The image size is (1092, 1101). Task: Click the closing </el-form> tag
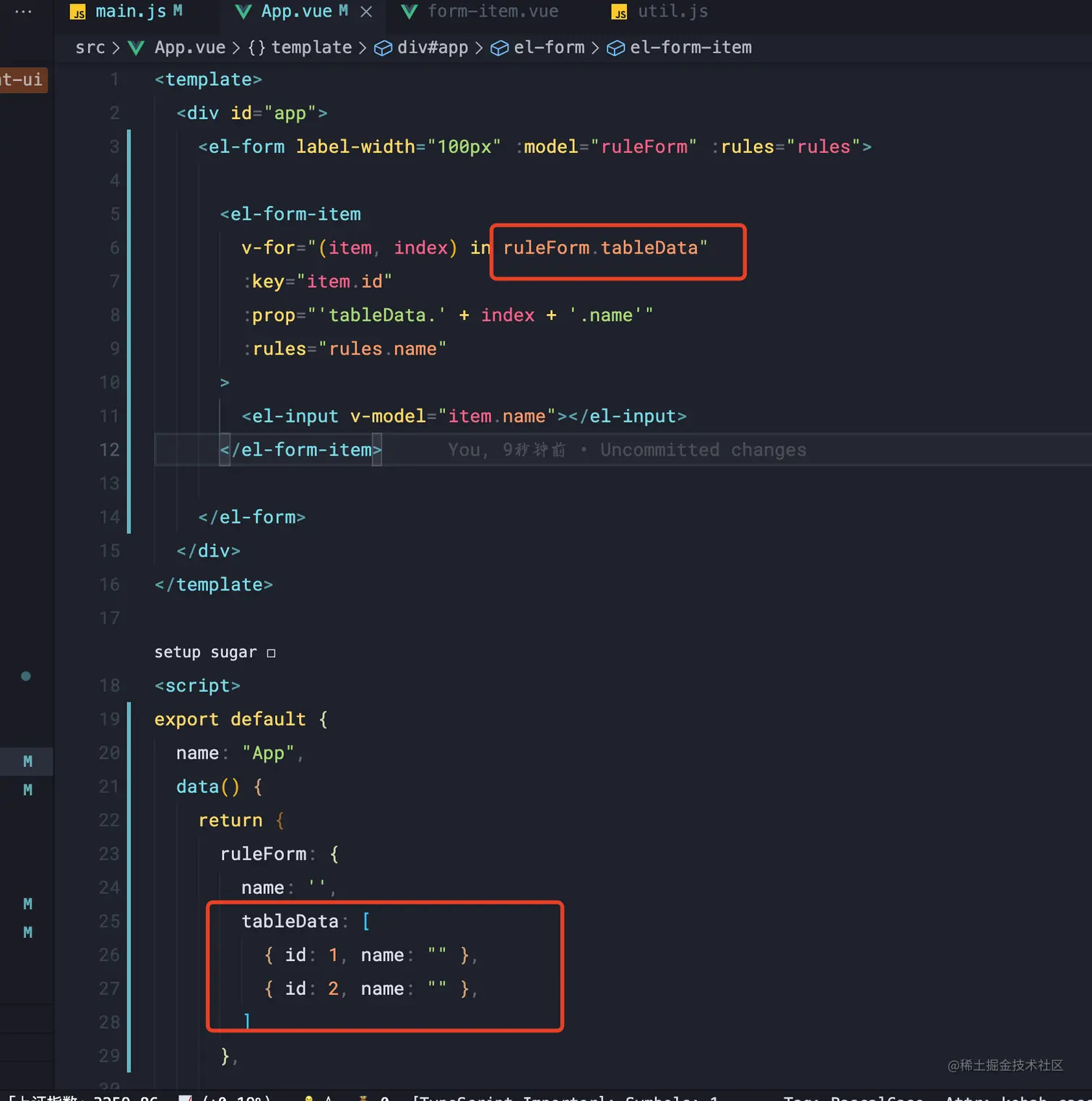(252, 517)
